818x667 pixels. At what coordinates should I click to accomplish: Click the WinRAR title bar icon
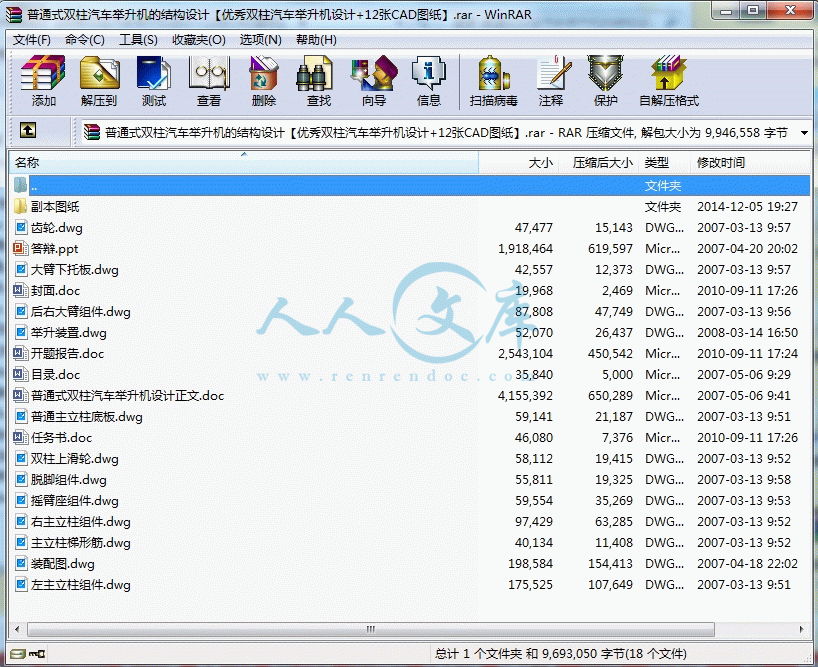[14, 14]
